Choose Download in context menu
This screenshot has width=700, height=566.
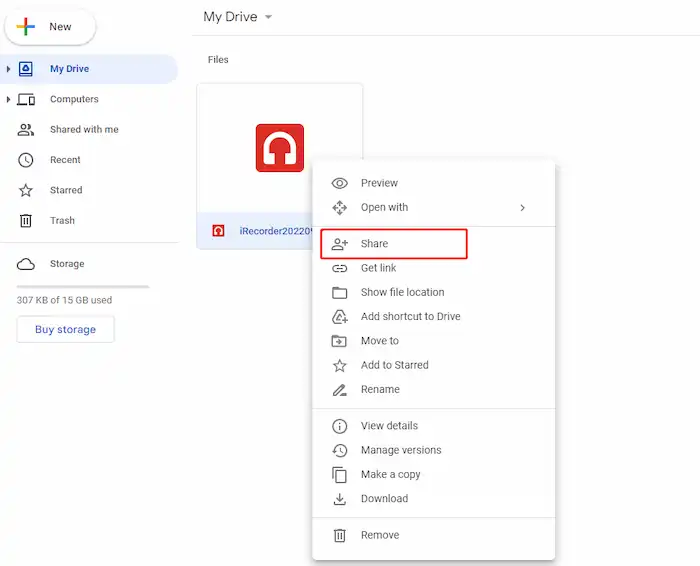(384, 499)
